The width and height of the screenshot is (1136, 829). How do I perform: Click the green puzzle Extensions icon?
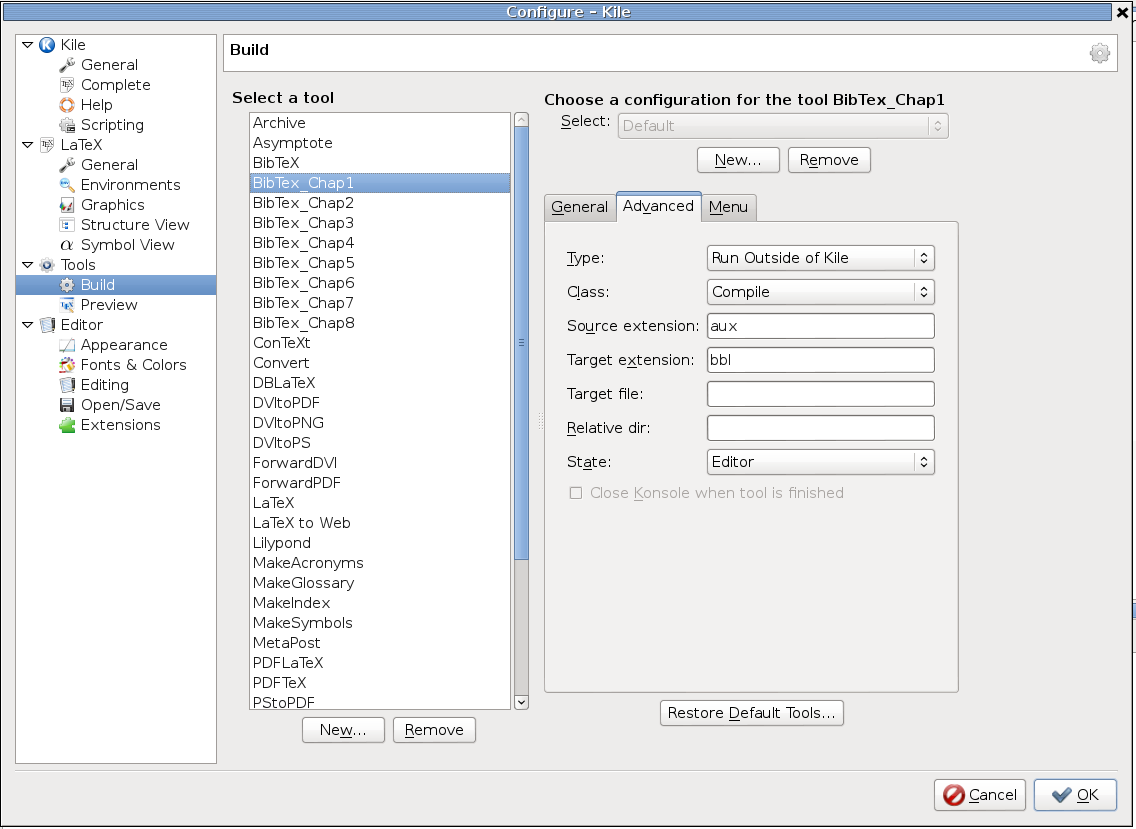(x=67, y=425)
